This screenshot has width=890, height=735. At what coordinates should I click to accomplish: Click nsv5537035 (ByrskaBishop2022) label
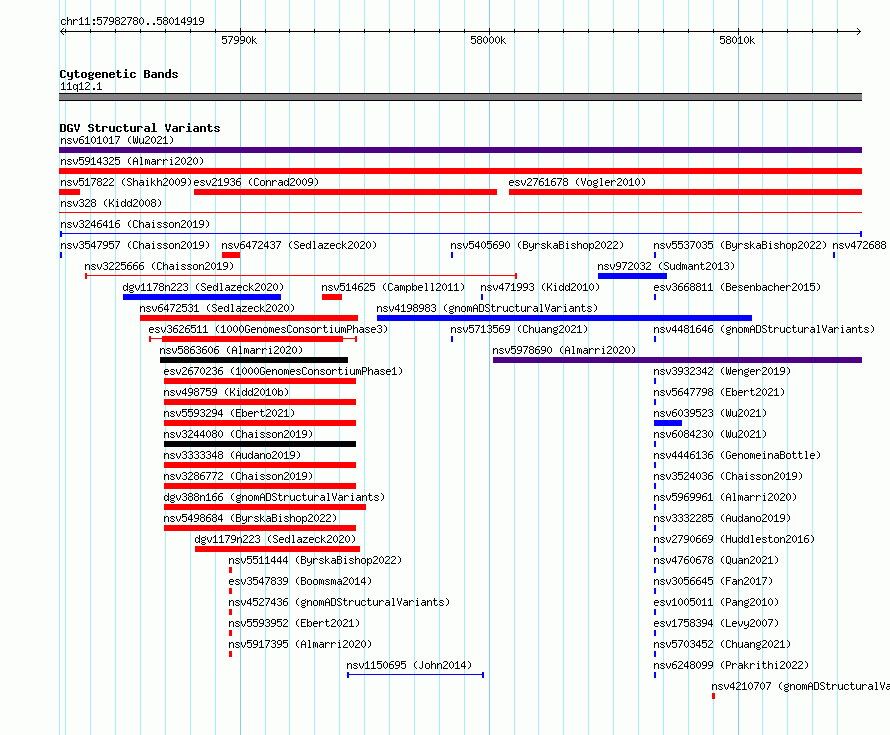coord(740,245)
